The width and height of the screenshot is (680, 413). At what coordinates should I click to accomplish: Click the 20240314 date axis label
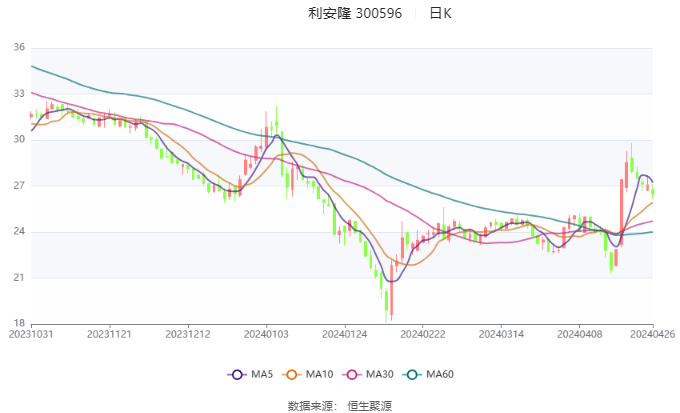(x=501, y=334)
